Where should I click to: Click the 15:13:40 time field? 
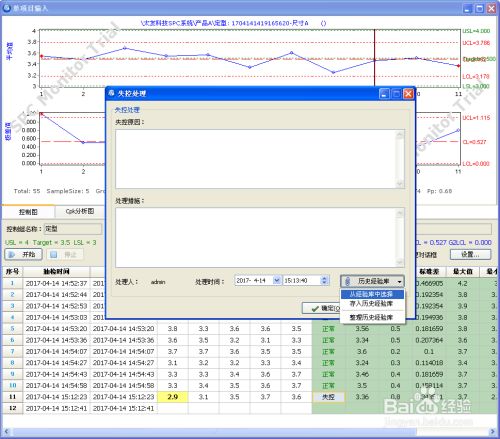[302, 280]
